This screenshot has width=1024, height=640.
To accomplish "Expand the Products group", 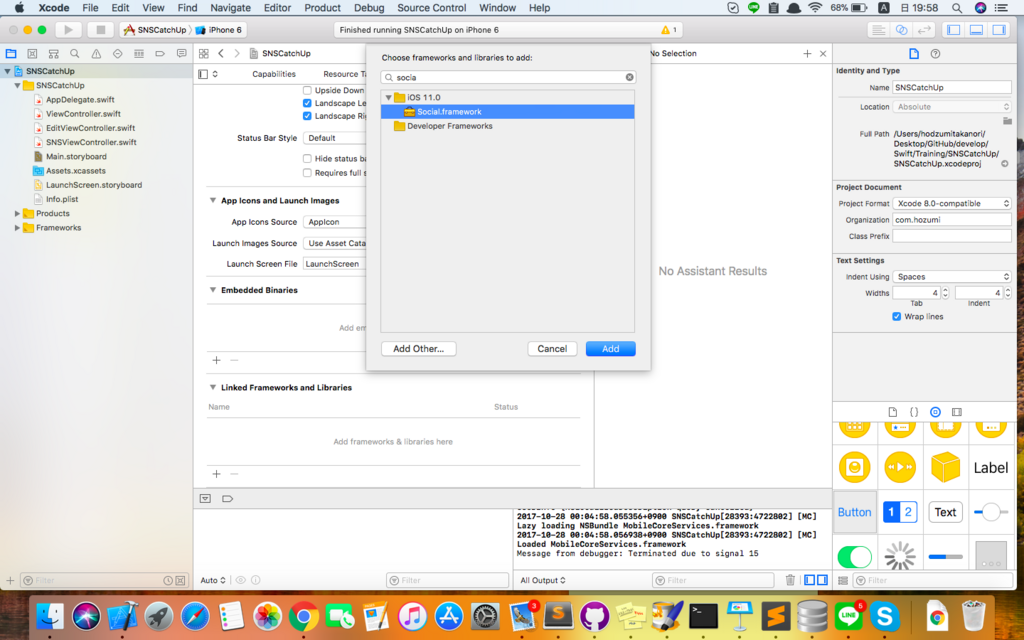I will [x=17, y=214].
